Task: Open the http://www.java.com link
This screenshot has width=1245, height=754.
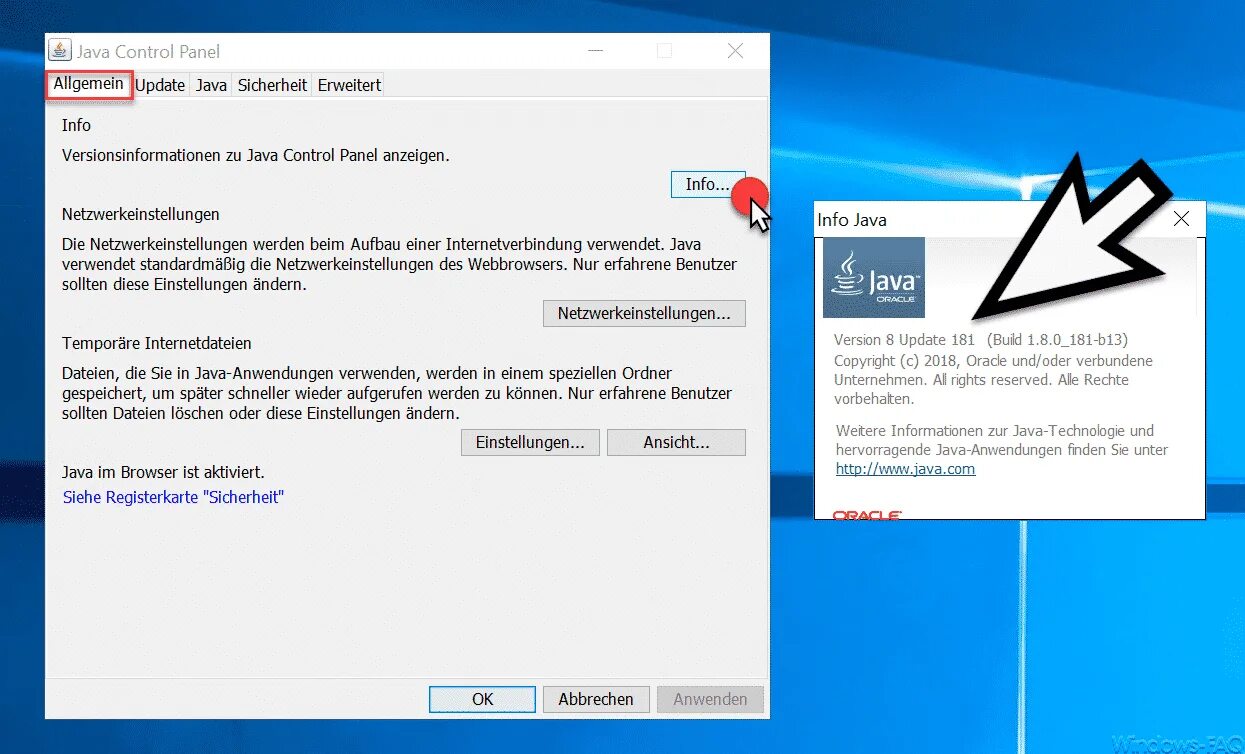Action: click(905, 469)
